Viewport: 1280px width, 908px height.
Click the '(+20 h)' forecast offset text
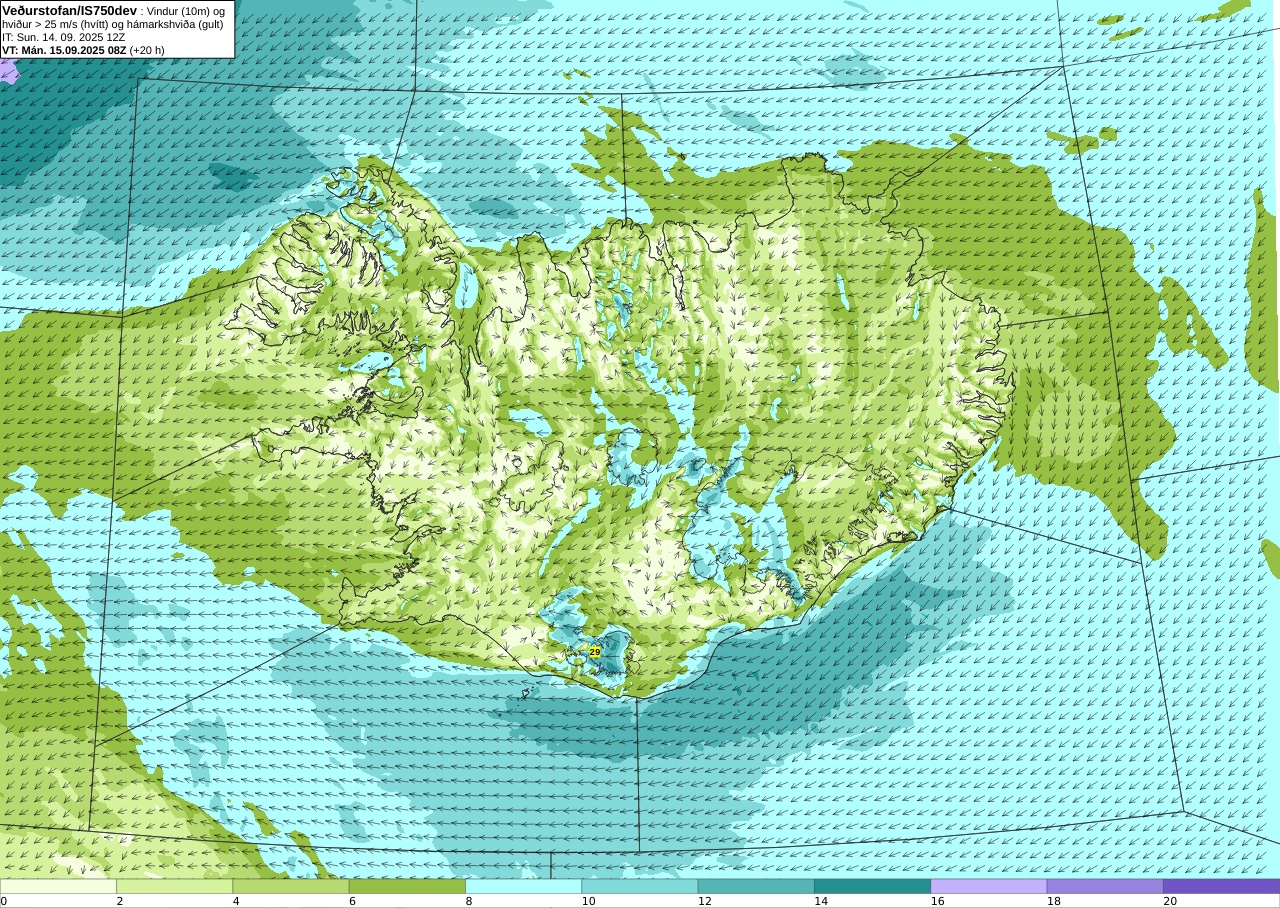pos(147,50)
